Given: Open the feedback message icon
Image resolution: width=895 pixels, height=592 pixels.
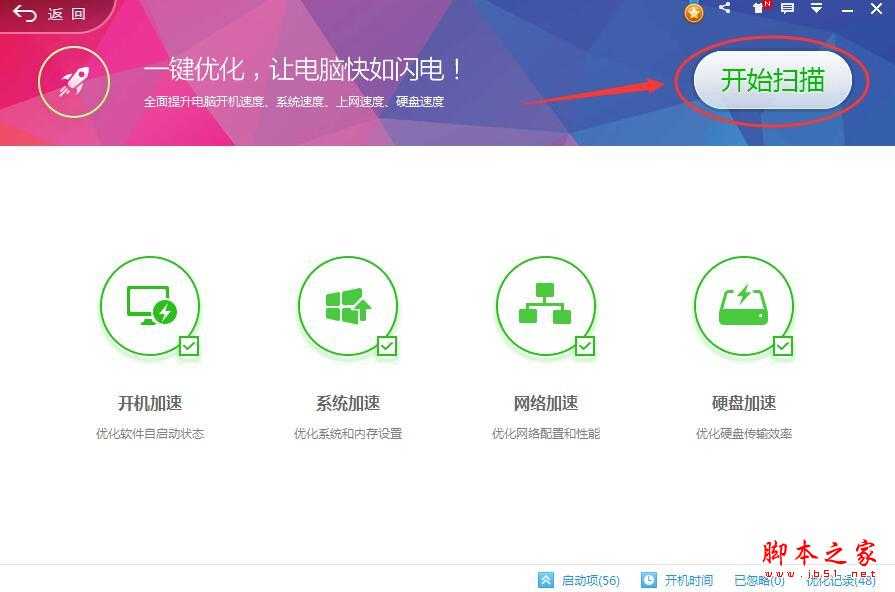Looking at the screenshot, I should [x=787, y=10].
